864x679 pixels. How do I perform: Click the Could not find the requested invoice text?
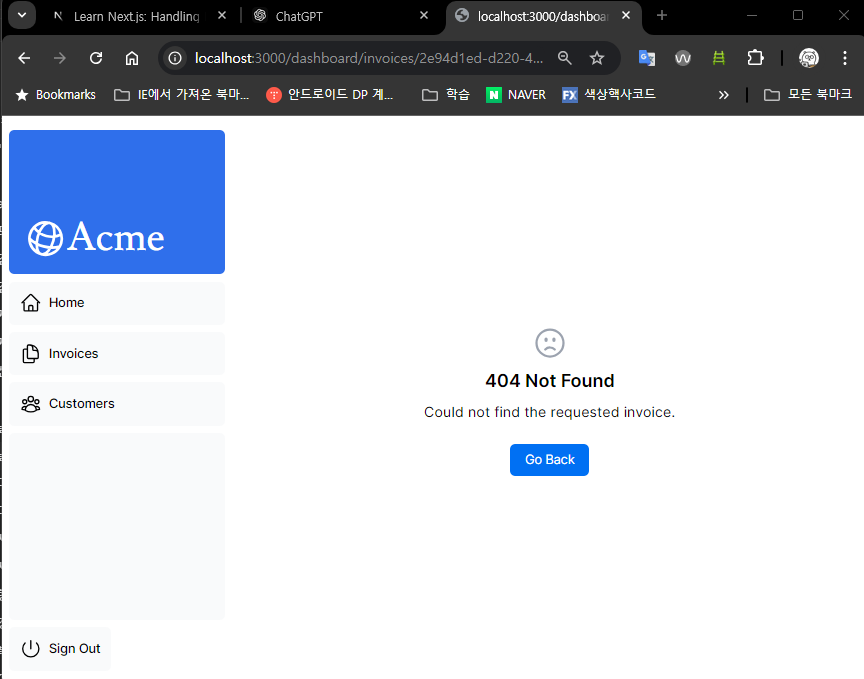(x=549, y=412)
